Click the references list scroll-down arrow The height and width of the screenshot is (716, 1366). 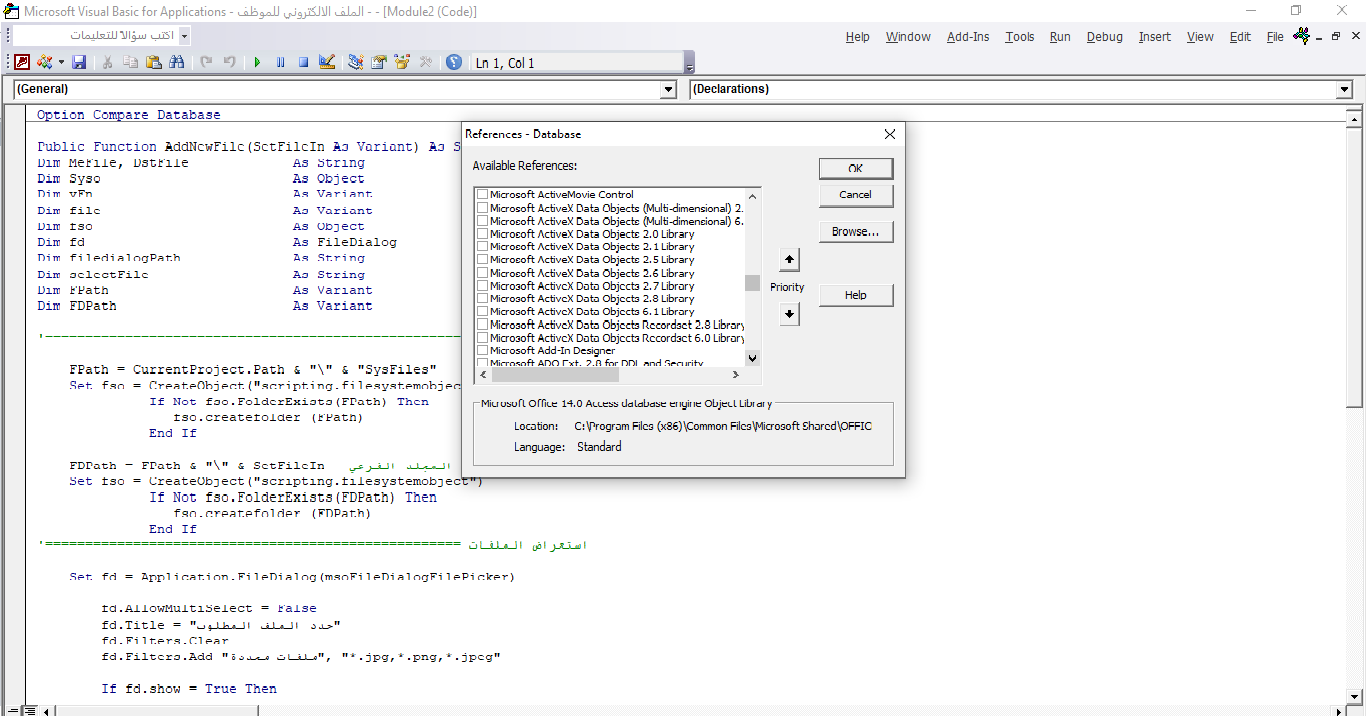(x=752, y=358)
